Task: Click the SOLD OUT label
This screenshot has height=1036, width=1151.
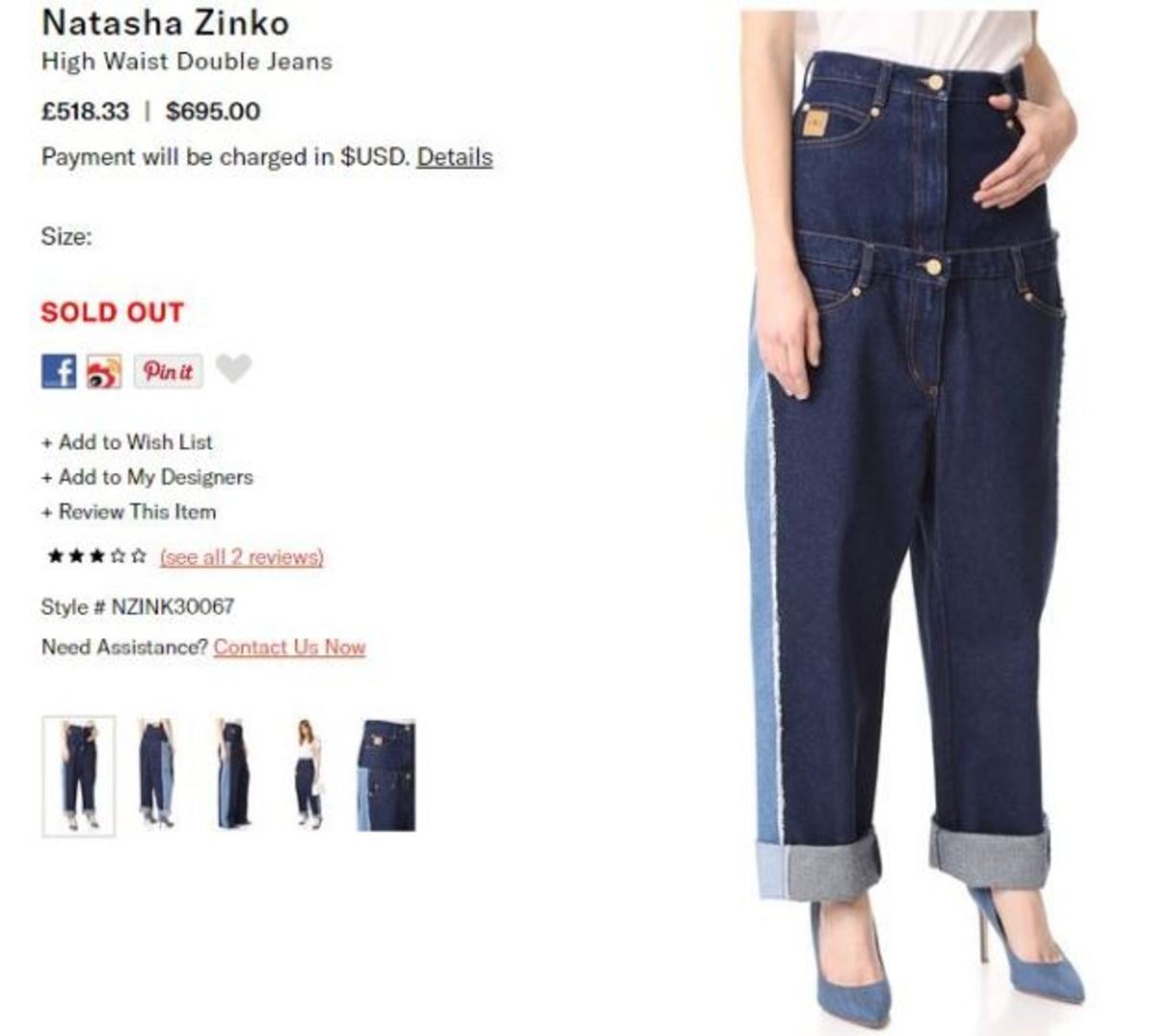Action: point(112,313)
